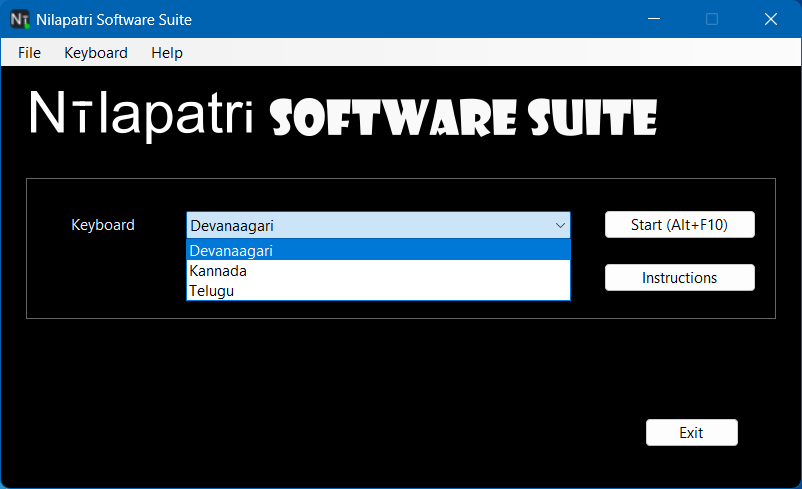Image resolution: width=802 pixels, height=489 pixels.
Task: Open the Instructions button
Action: click(x=679, y=278)
